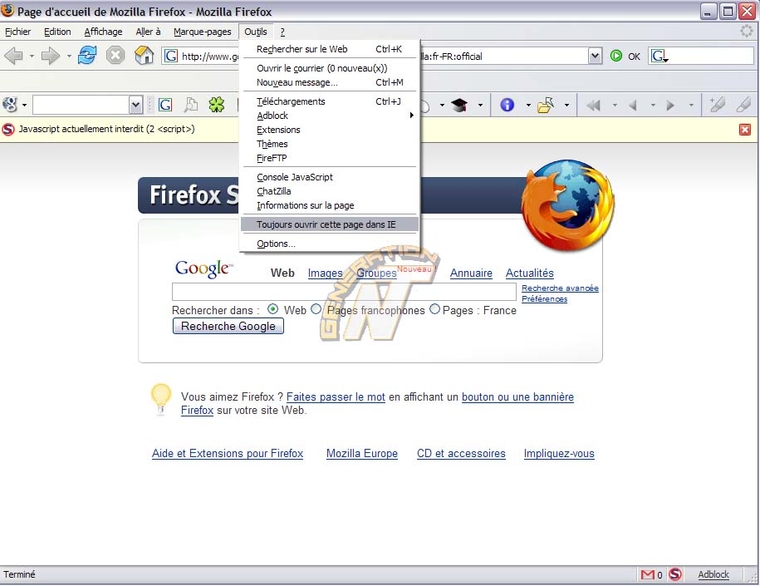
Task: Click the Recherche Google button
Action: pyautogui.click(x=228, y=326)
